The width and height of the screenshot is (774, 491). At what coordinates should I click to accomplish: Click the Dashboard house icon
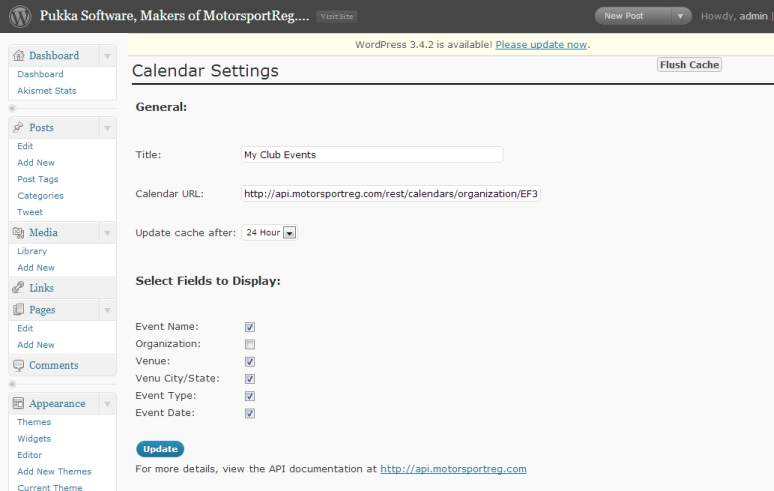click(x=18, y=56)
